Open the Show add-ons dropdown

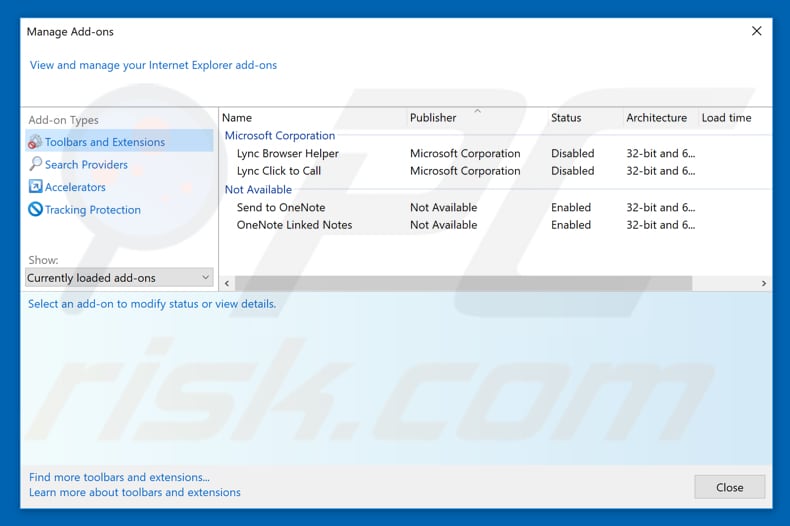point(119,278)
